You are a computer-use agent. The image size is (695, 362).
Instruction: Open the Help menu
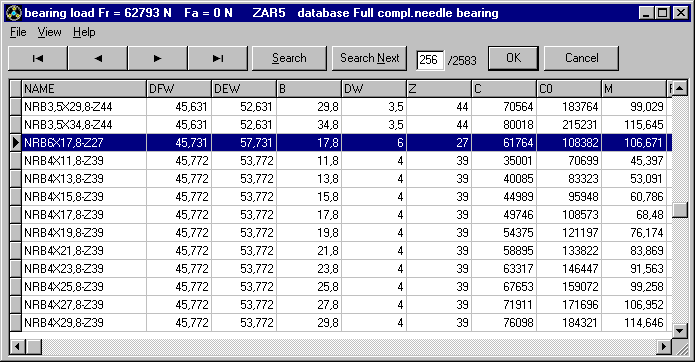coord(84,32)
